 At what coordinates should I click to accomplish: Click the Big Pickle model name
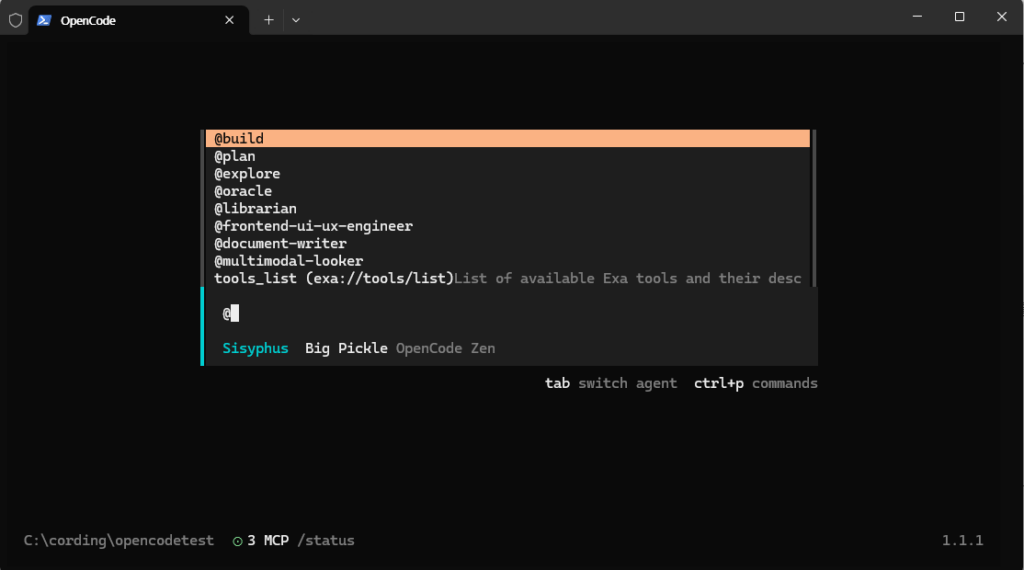pyautogui.click(x=346, y=349)
